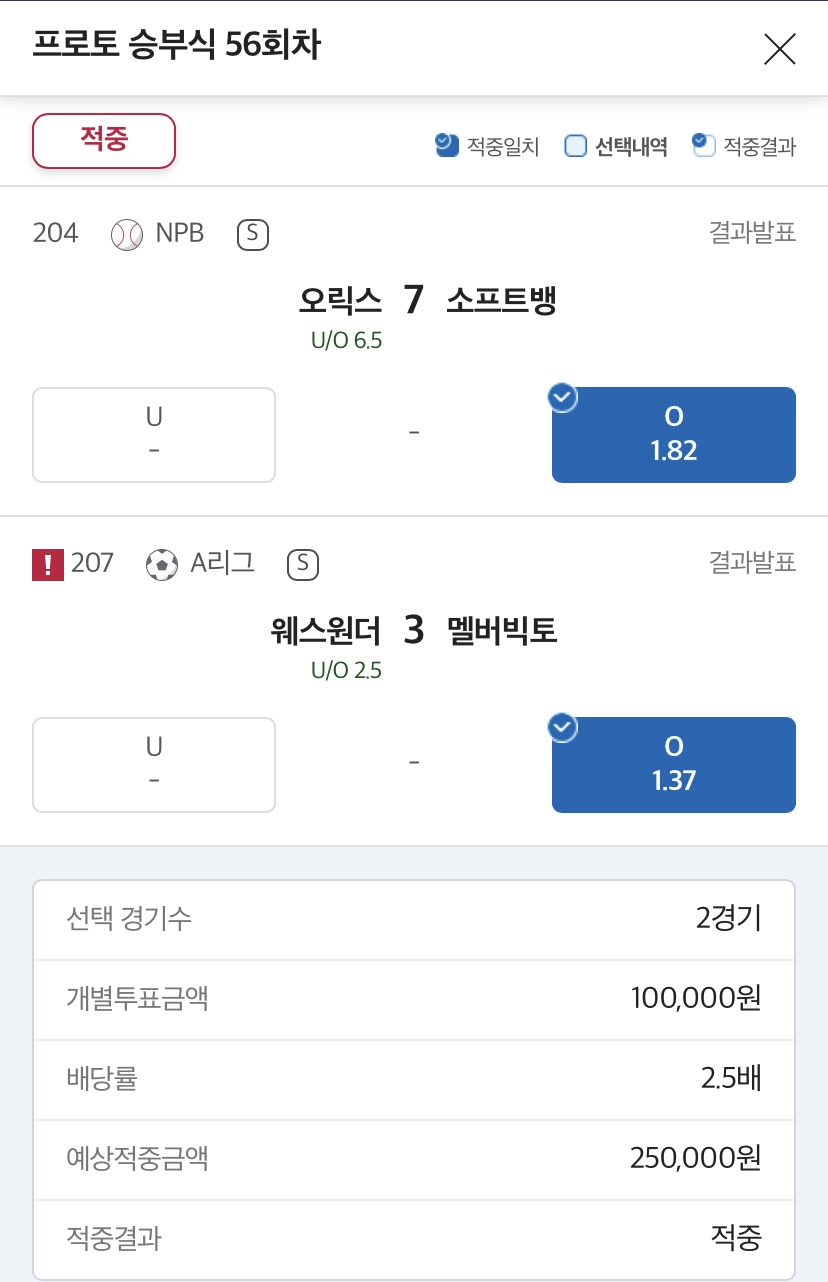Image resolution: width=828 pixels, height=1282 pixels.
Task: Toggle the 적중결과 checkbox
Action: (x=704, y=146)
